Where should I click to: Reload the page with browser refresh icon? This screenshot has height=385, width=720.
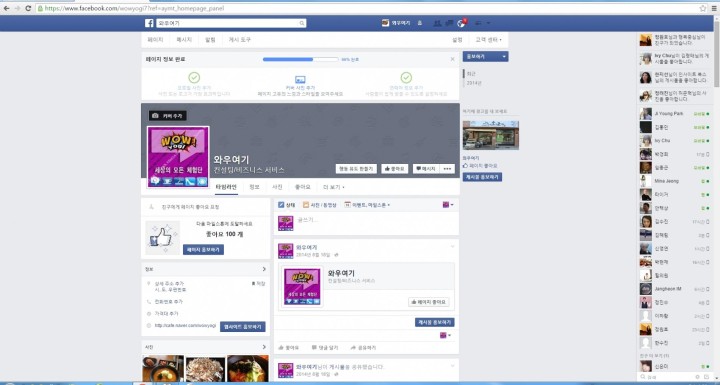coord(28,8)
